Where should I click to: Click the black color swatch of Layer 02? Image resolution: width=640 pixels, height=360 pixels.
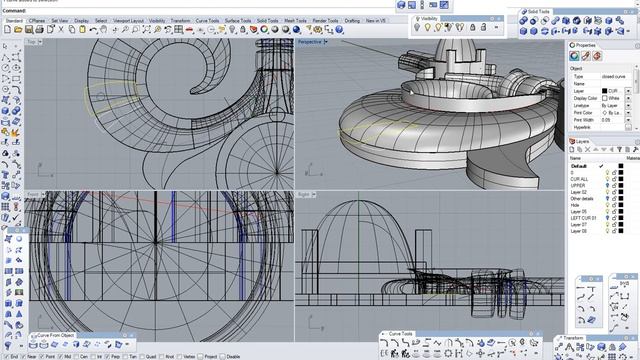(x=621, y=192)
